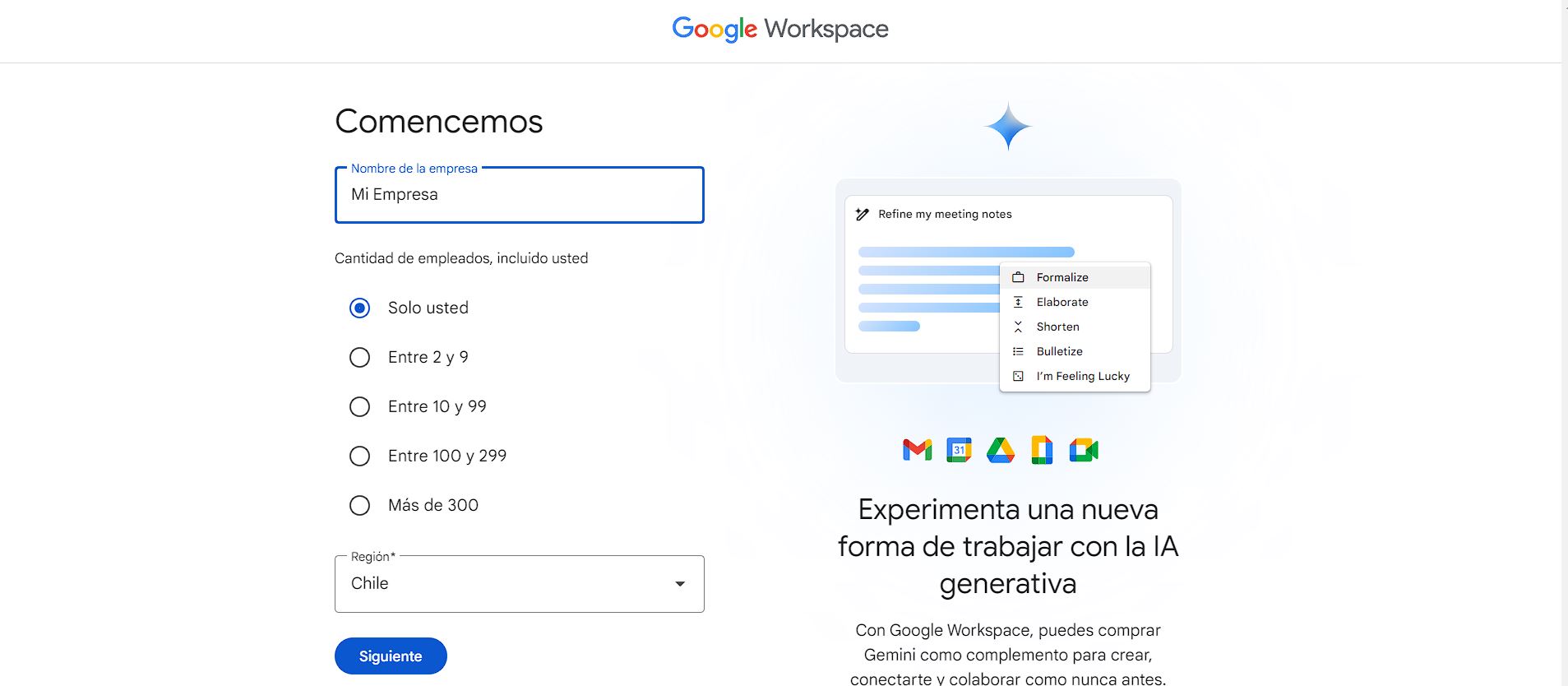The width and height of the screenshot is (1568, 686).
Task: Choose Formalize in the illustration menu
Action: point(1075,277)
